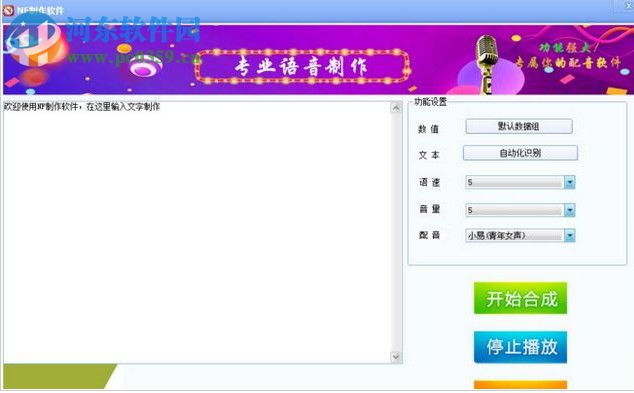Image resolution: width=634 pixels, height=393 pixels.
Task: Click inside the text input area
Action: [x=197, y=232]
